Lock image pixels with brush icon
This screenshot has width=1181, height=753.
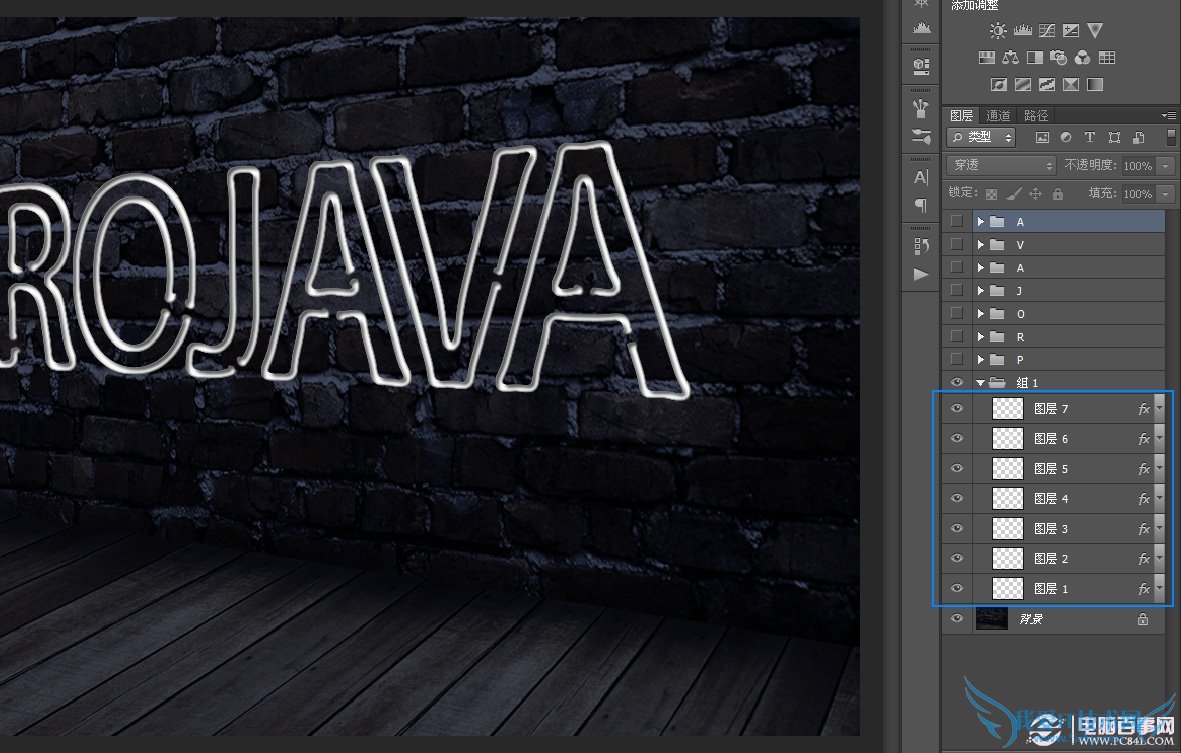(1014, 194)
